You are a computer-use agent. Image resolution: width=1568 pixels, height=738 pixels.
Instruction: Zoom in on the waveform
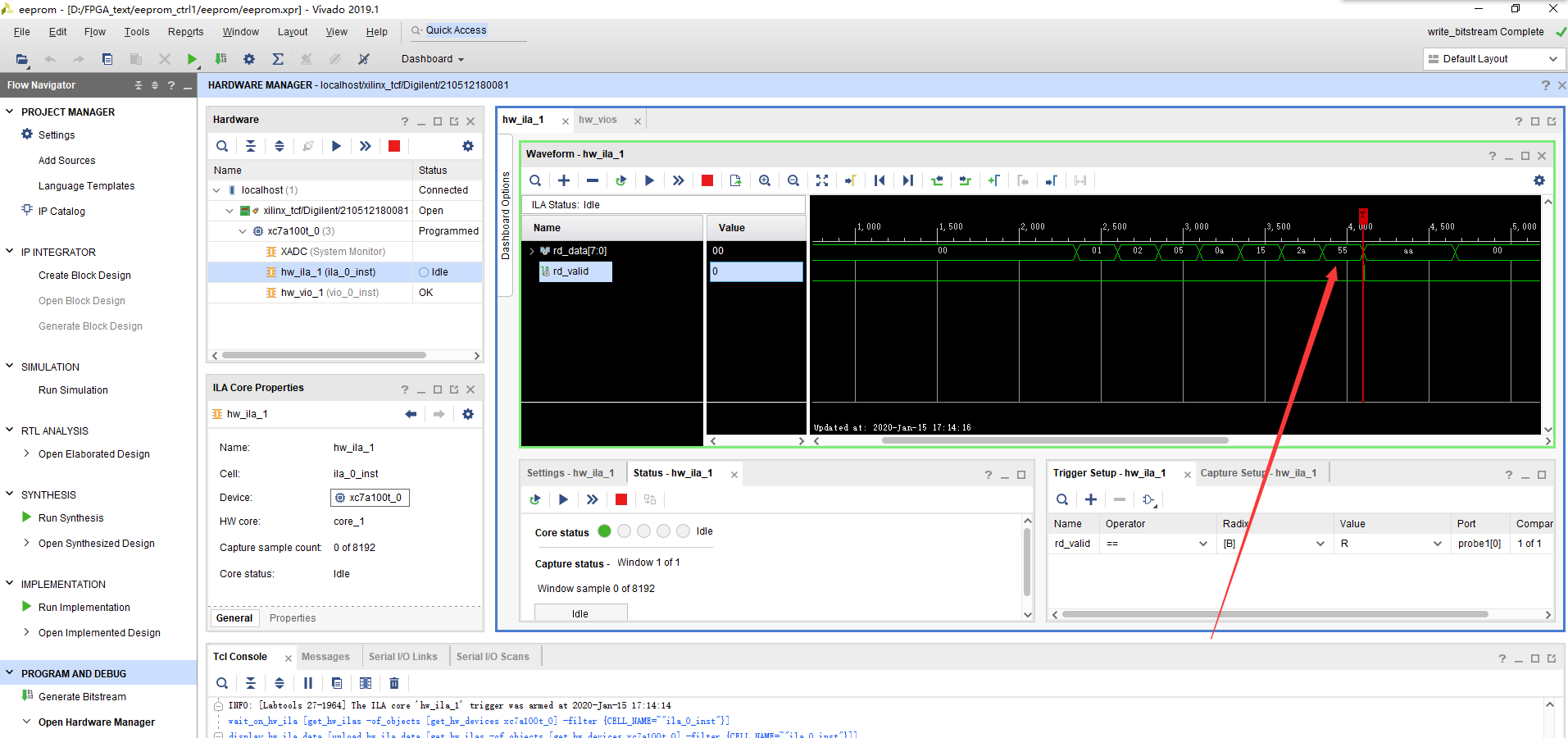tap(765, 180)
